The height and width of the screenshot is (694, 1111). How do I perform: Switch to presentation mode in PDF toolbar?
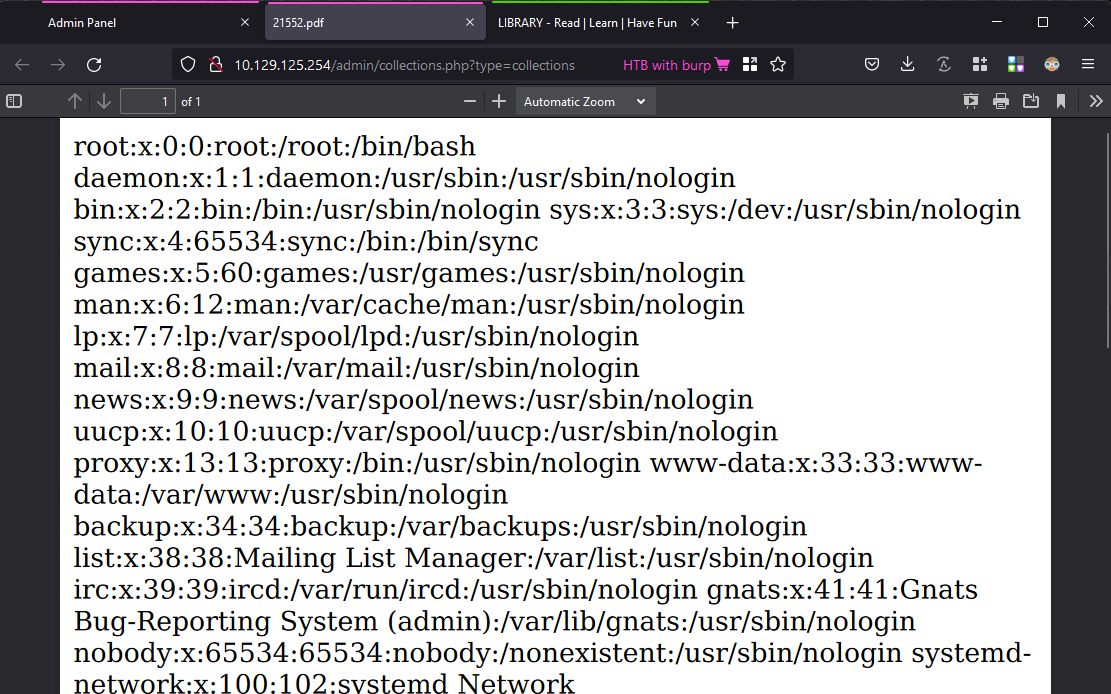(970, 101)
